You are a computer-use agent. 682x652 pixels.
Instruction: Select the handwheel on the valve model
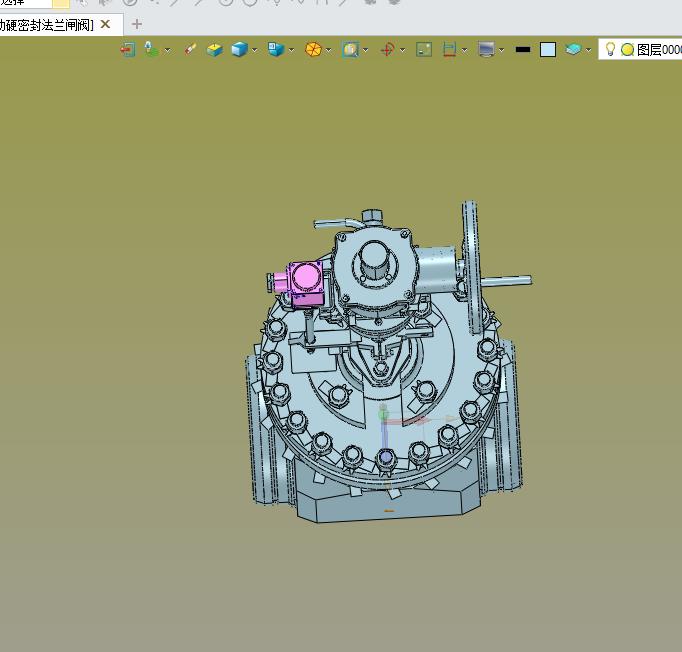472,267
